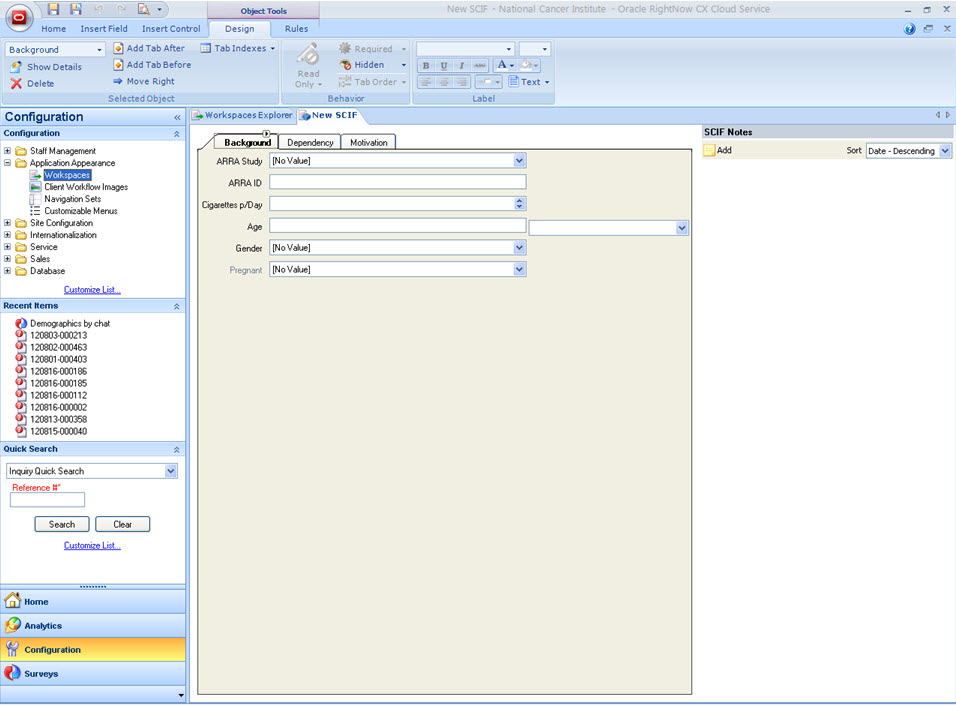Open the Sort Date - Descending dropdown
The height and width of the screenshot is (705, 956).
tap(946, 151)
